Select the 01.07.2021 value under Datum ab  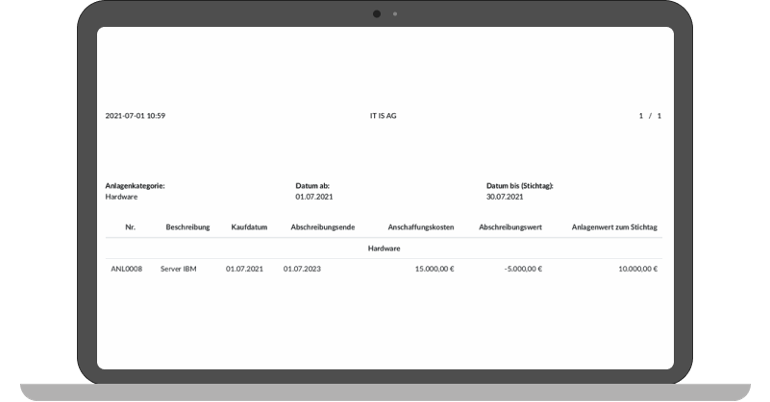tap(313, 197)
